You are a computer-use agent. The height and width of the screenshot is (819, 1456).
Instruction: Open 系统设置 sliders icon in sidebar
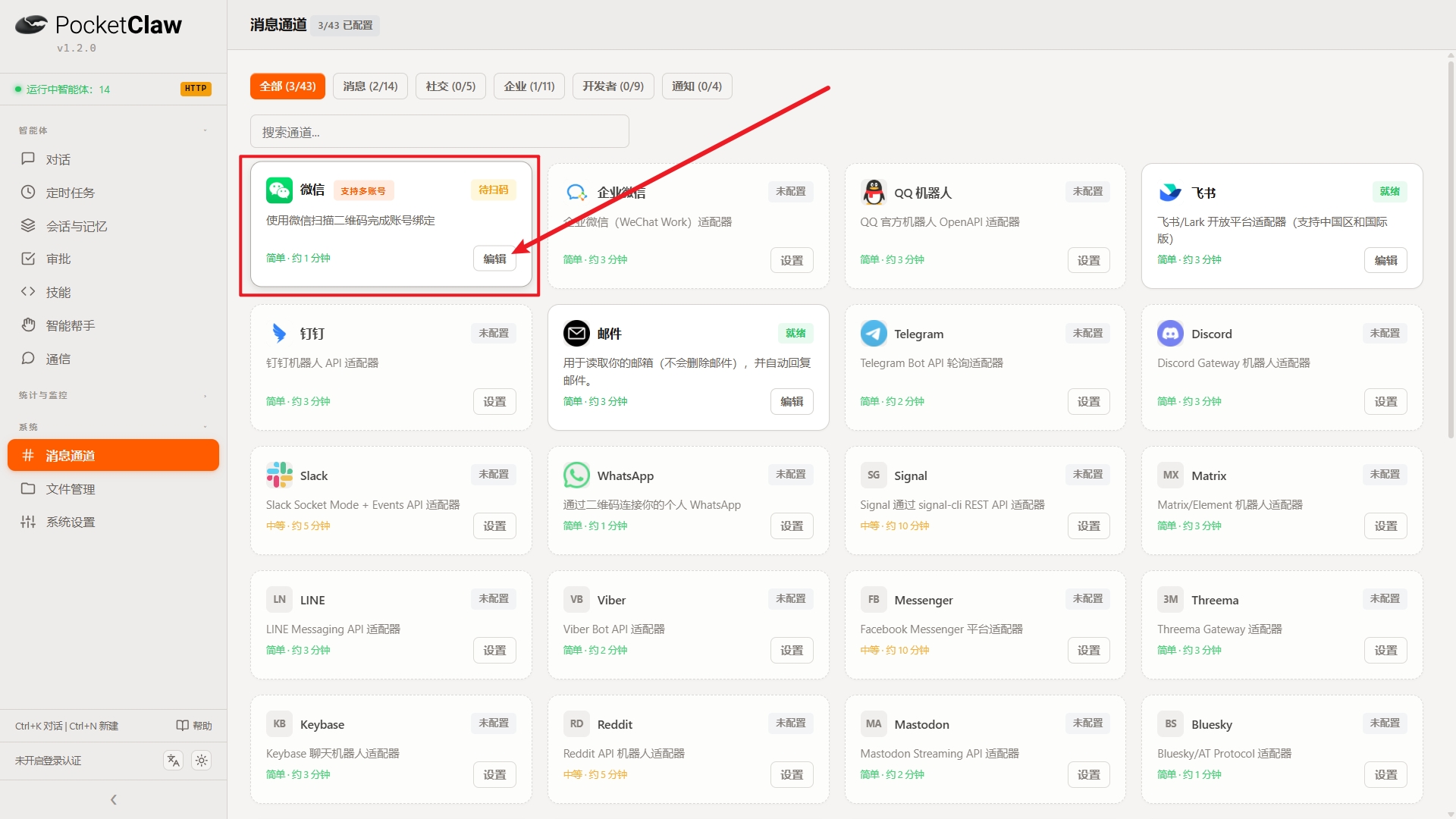28,522
